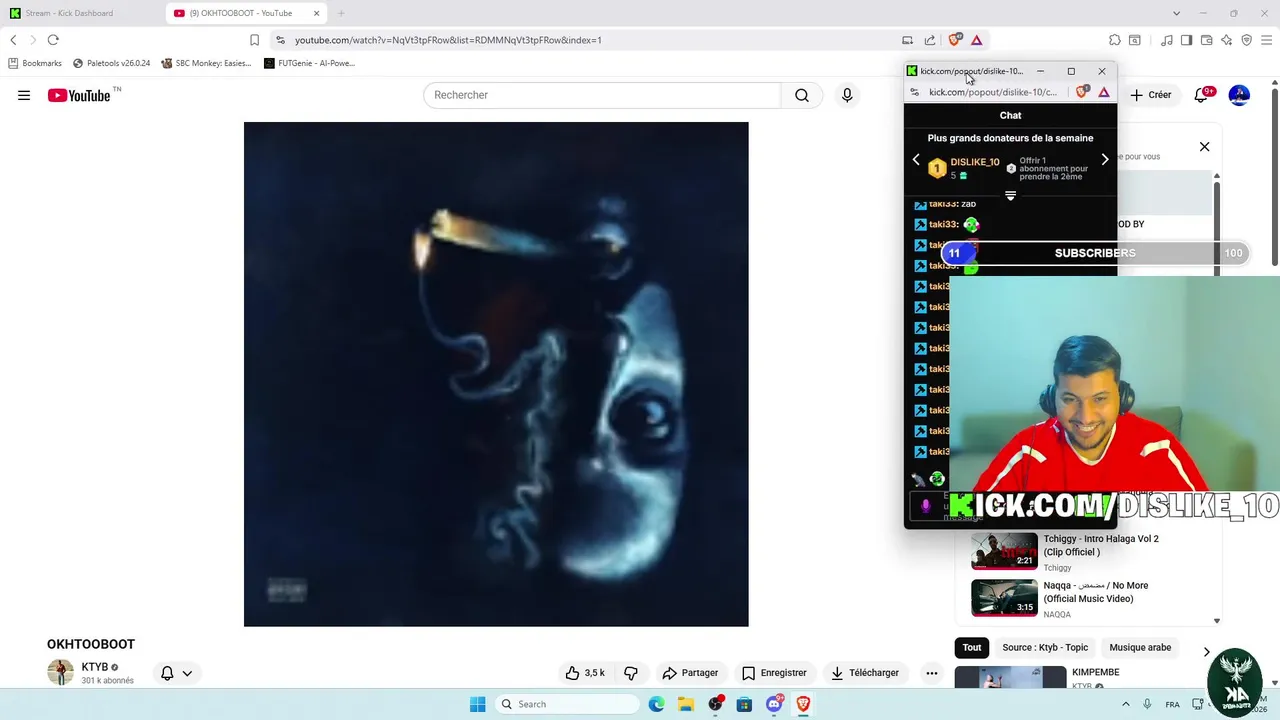This screenshot has height=720, width=1280.
Task: Open File Explorer from taskbar
Action: pyautogui.click(x=686, y=704)
